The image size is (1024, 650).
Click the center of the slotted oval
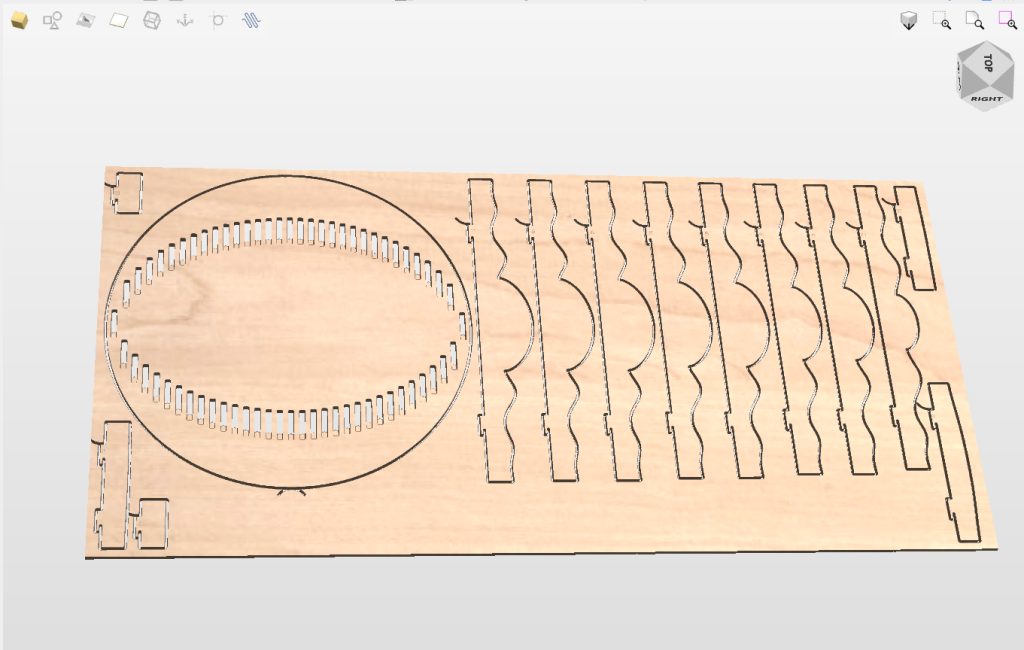coord(290,325)
